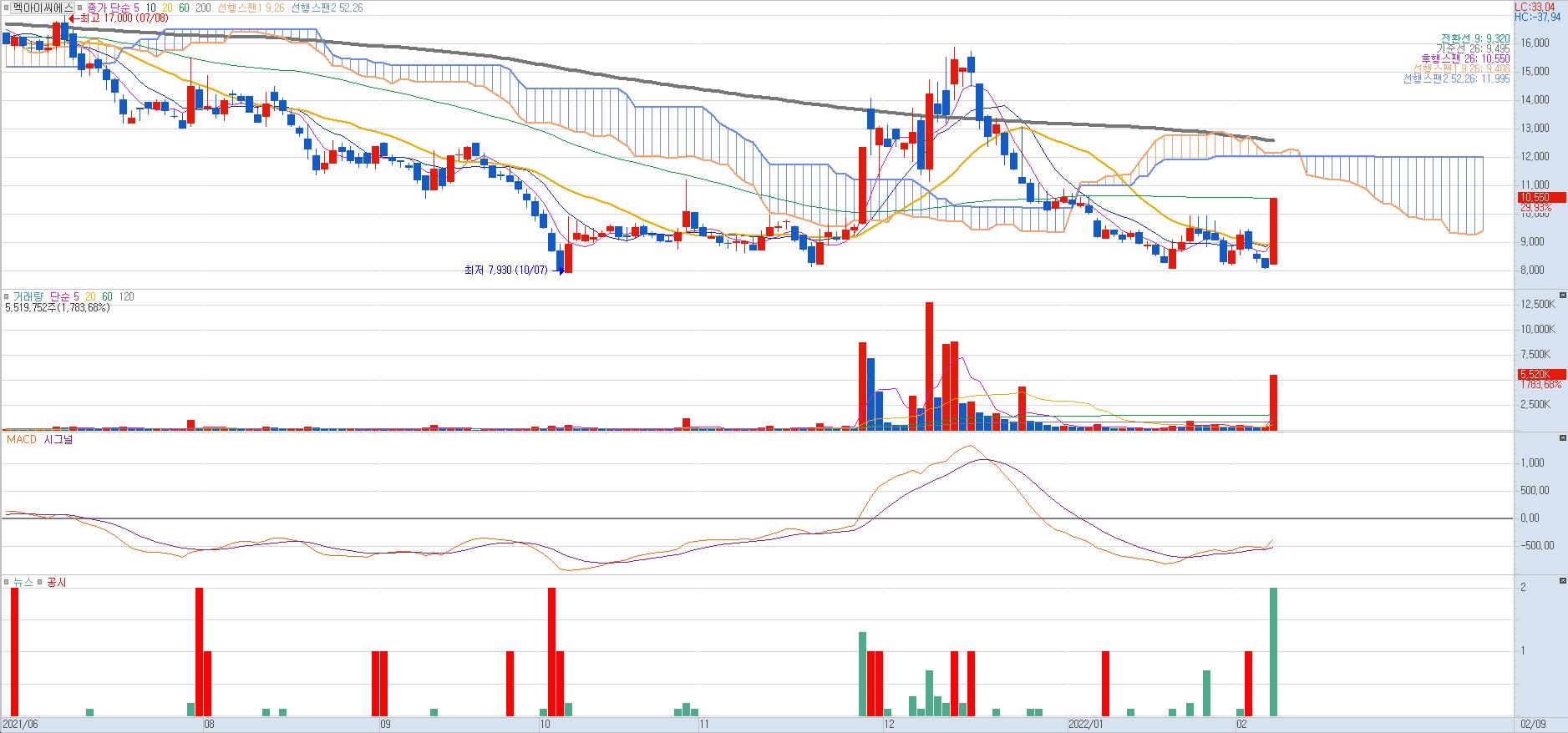Click the 12,500K volume axis label
Image resolution: width=1568 pixels, height=733 pixels.
(x=1538, y=304)
